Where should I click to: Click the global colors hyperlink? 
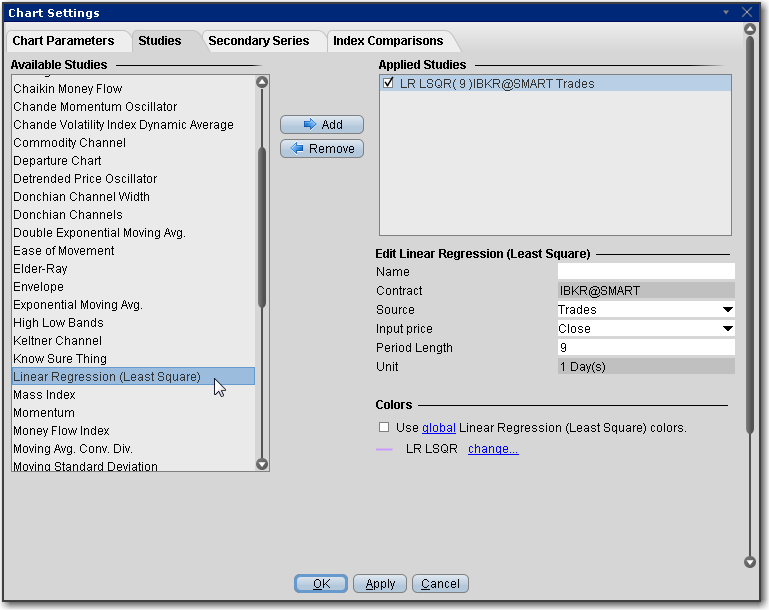click(438, 427)
